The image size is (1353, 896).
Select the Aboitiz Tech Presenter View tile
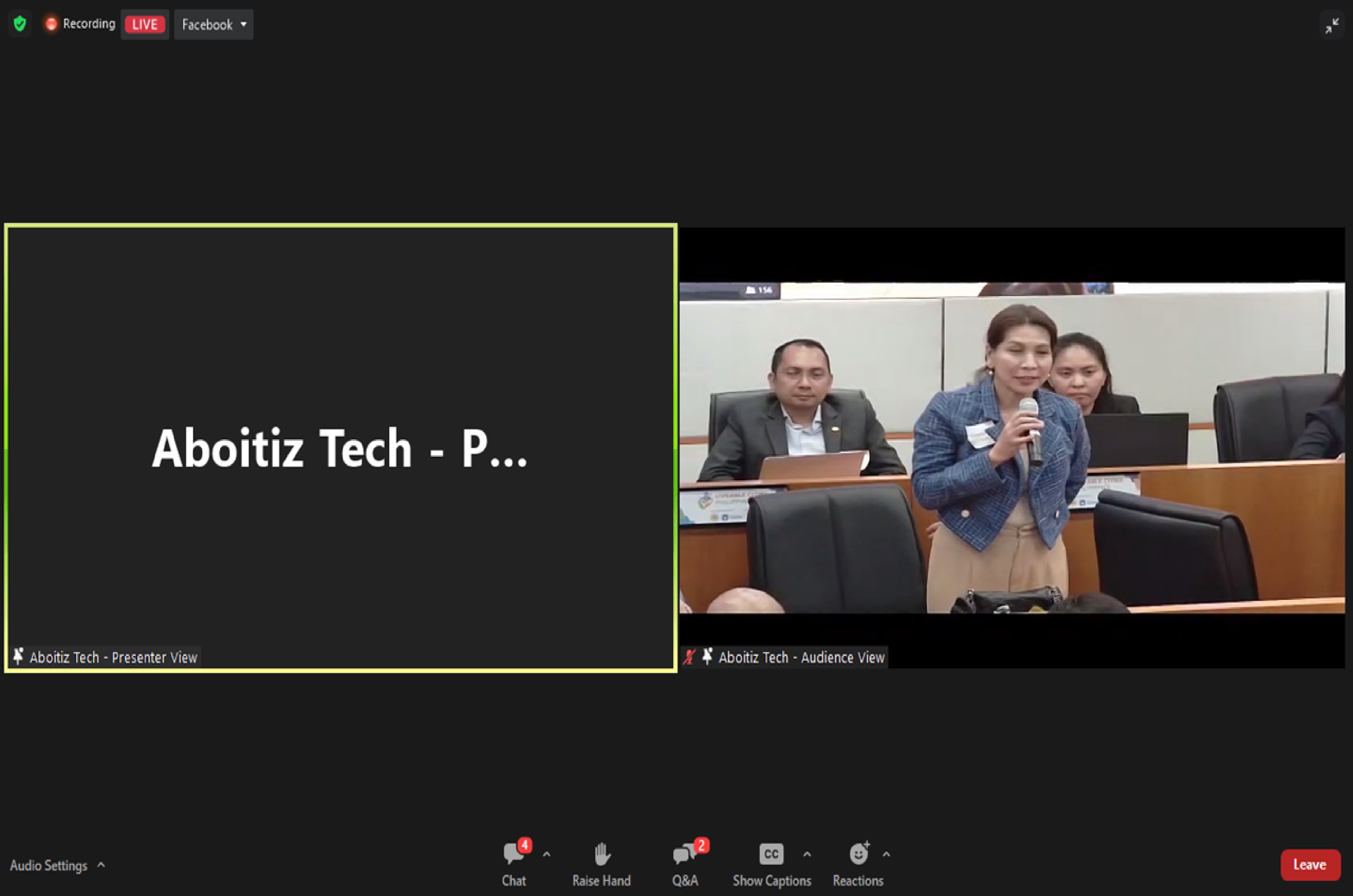[x=340, y=447]
